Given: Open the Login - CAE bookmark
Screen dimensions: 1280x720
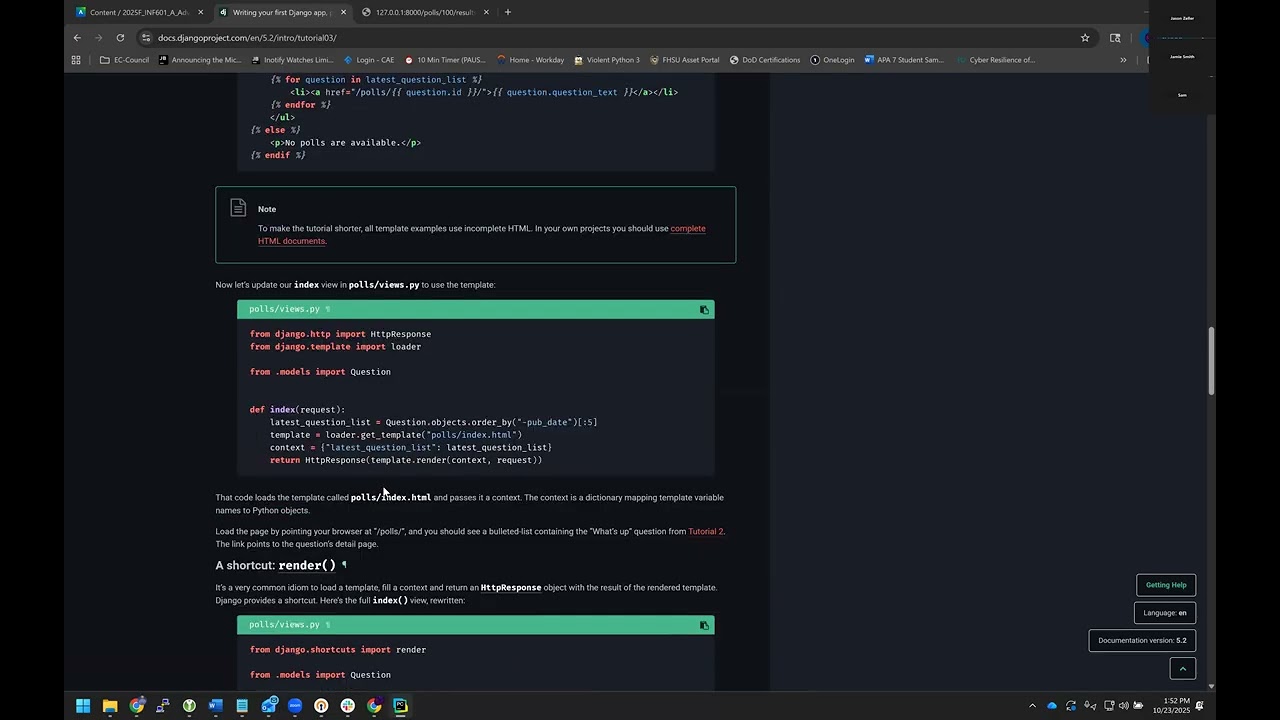Looking at the screenshot, I should point(368,60).
